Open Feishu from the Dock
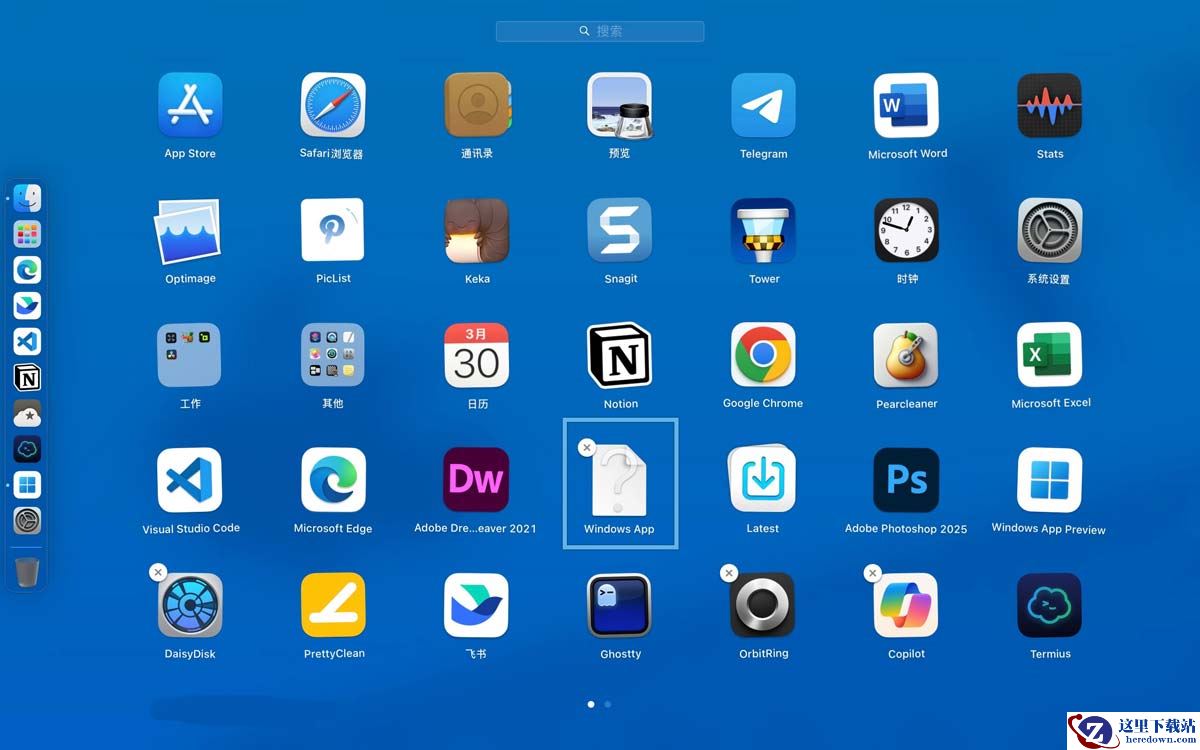 point(27,305)
